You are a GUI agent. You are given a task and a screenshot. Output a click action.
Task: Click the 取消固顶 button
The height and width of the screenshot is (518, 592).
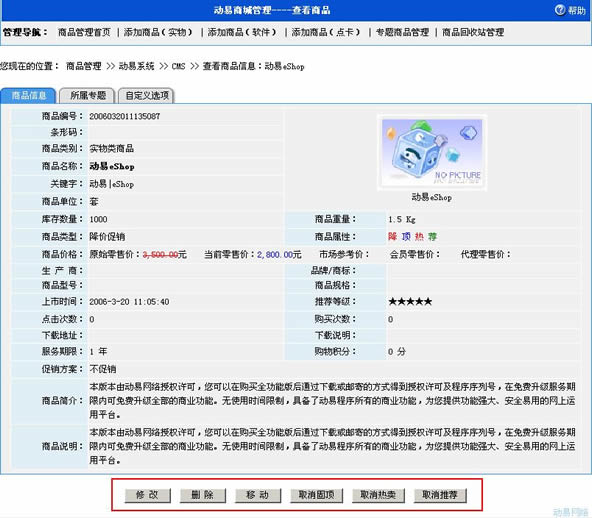(316, 495)
